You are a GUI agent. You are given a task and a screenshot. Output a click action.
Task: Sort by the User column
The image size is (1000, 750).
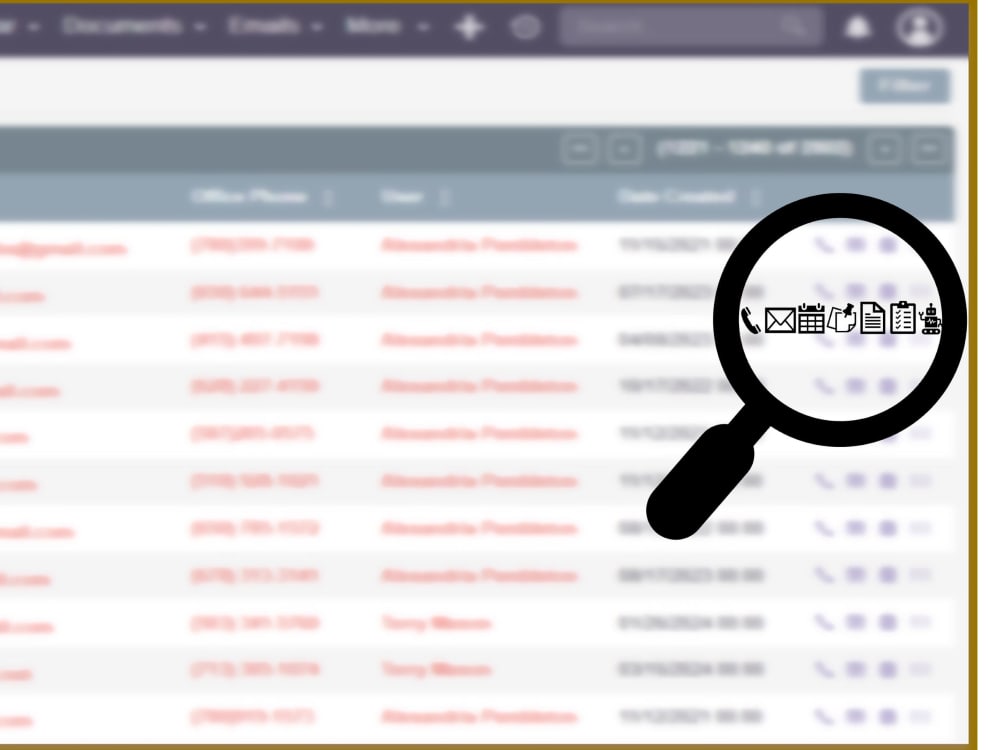click(x=401, y=196)
